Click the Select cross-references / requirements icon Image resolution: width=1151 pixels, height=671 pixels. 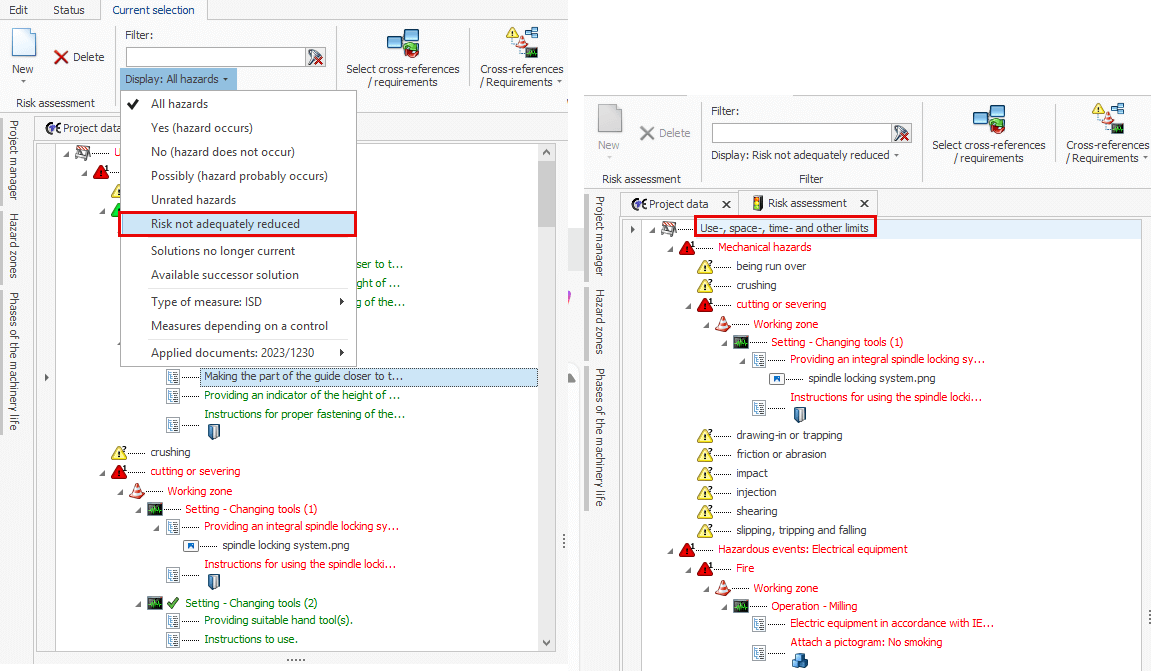(404, 44)
